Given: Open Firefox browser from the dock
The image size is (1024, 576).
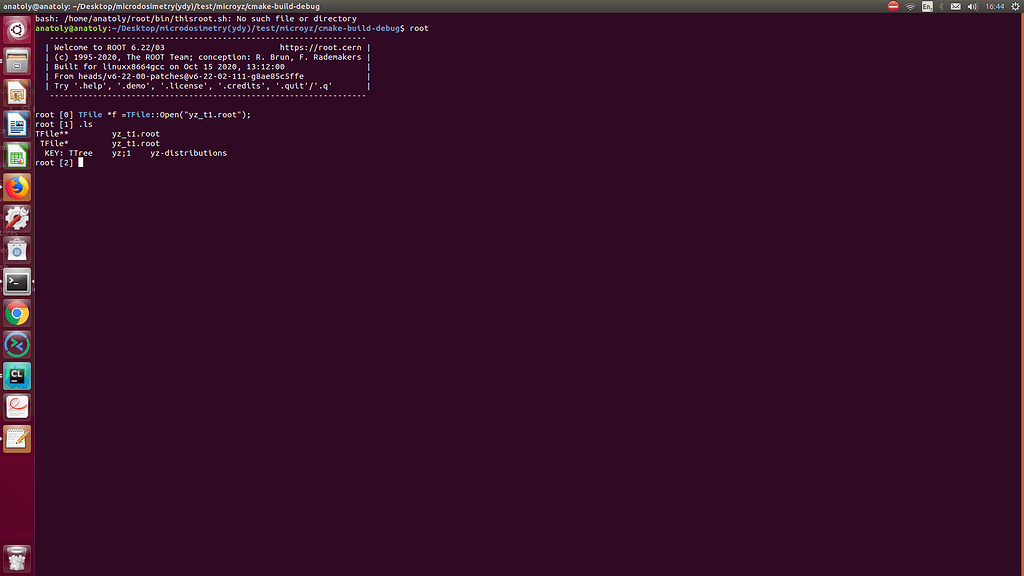Looking at the screenshot, I should [17, 187].
